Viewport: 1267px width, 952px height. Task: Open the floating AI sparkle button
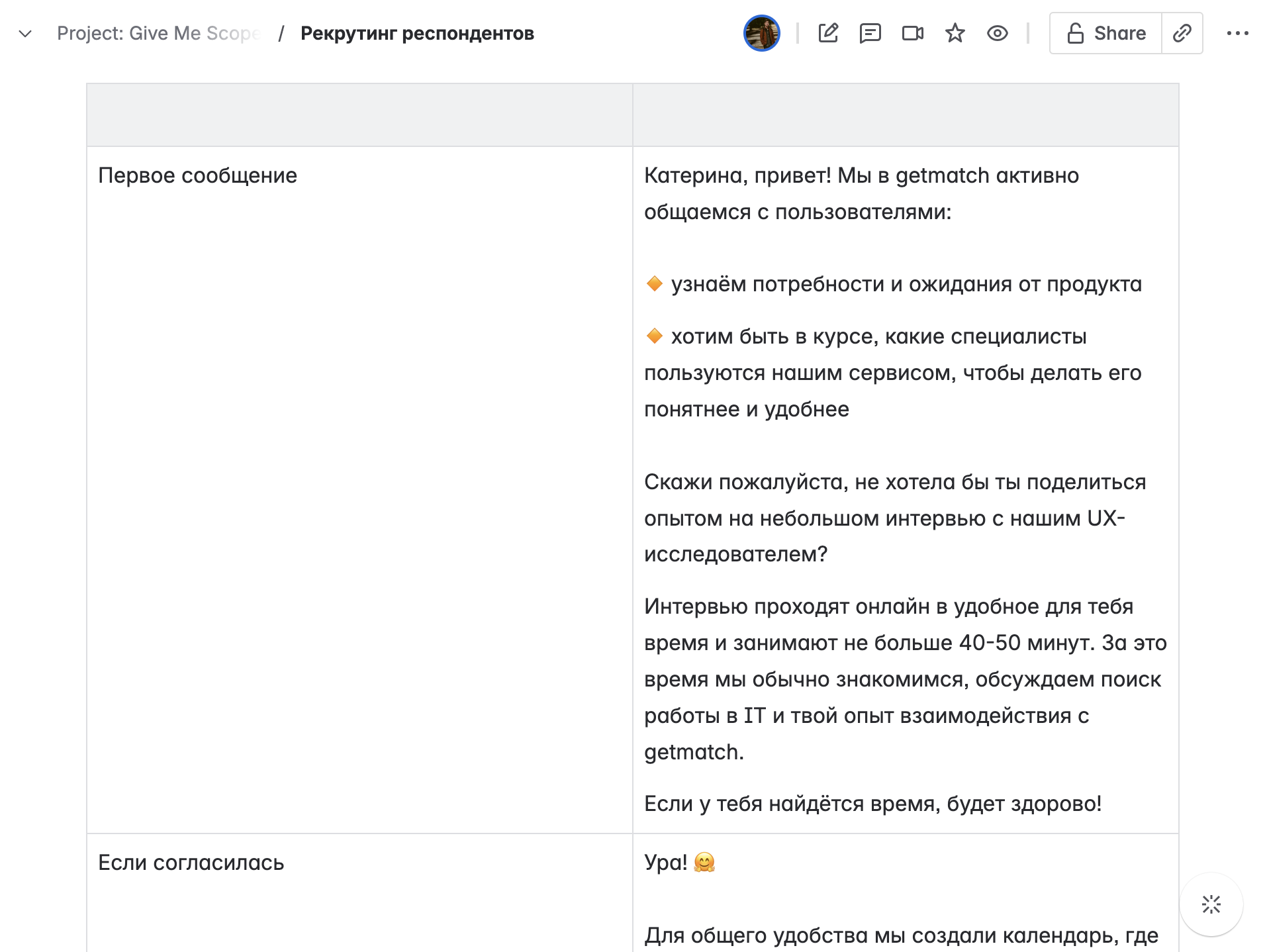(1211, 904)
